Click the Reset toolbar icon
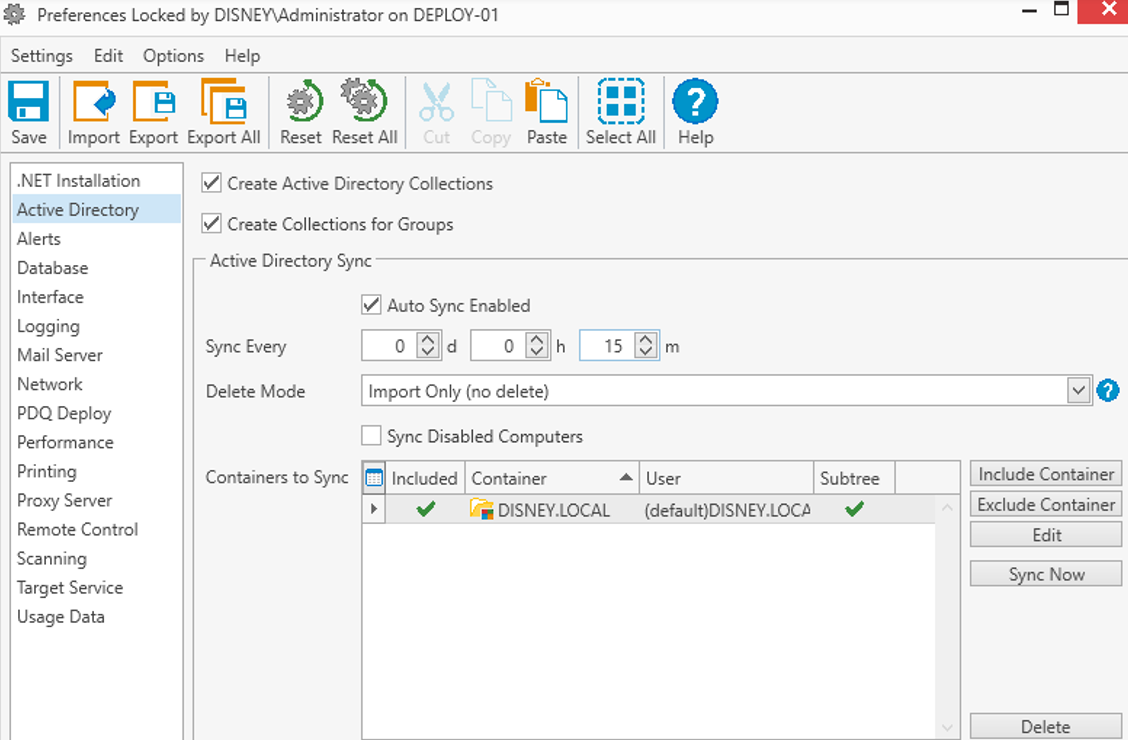1128x740 pixels. (304, 101)
